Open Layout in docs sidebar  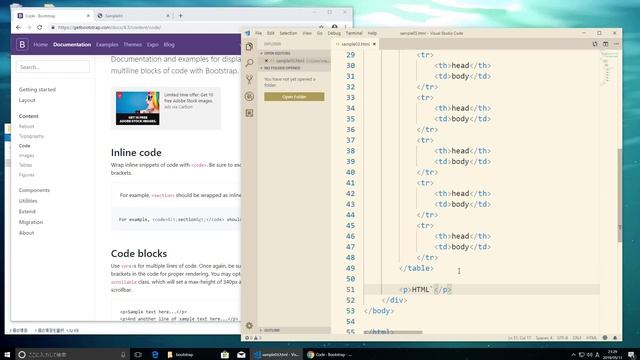pos(27,100)
